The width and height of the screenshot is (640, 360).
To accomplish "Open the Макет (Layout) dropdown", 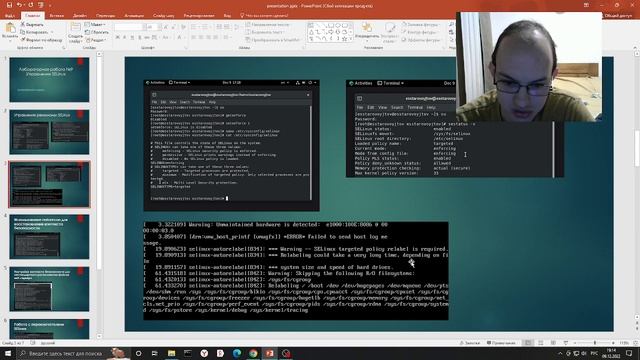I will (95, 24).
